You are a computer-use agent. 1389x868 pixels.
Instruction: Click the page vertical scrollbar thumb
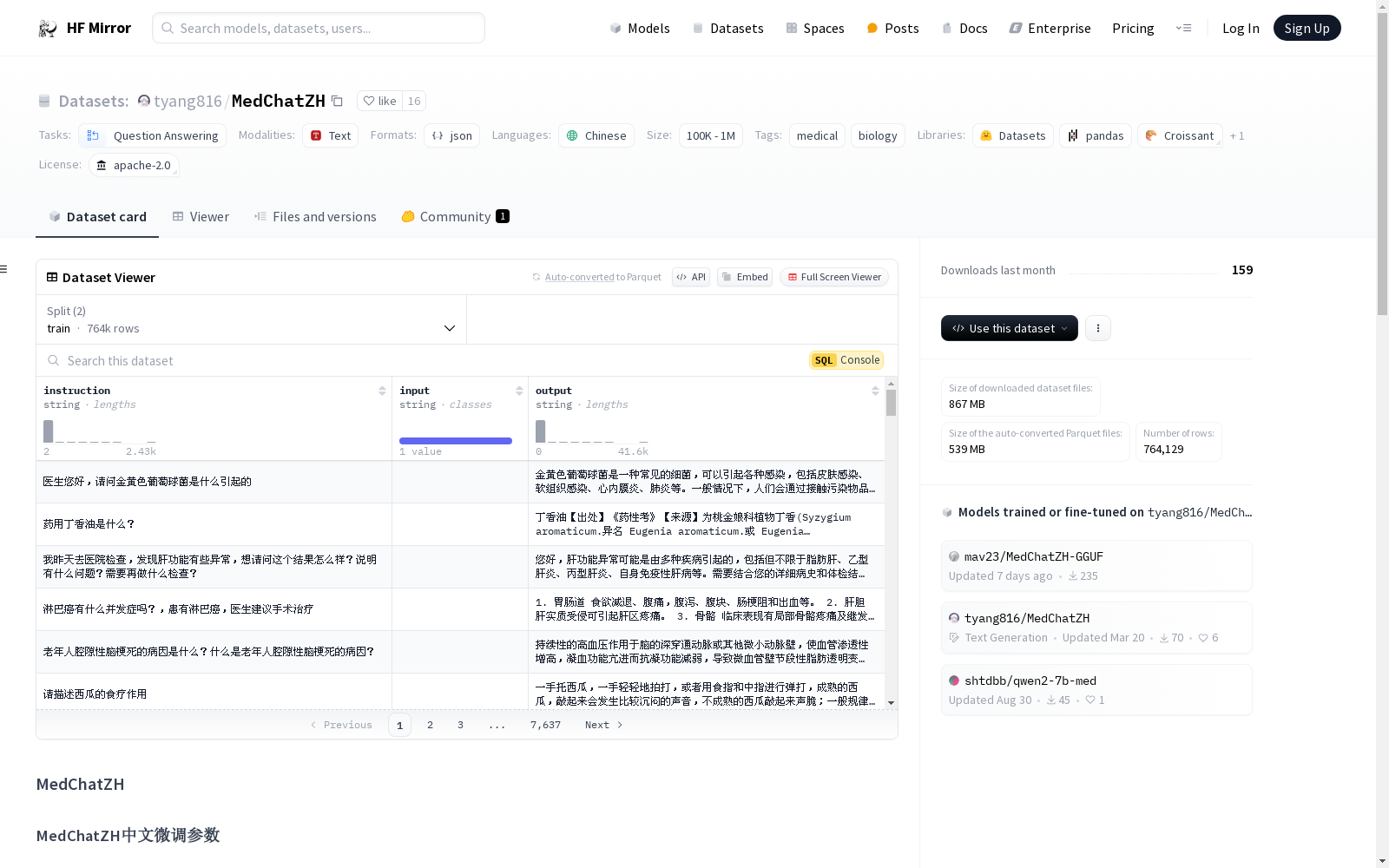[x=1382, y=163]
